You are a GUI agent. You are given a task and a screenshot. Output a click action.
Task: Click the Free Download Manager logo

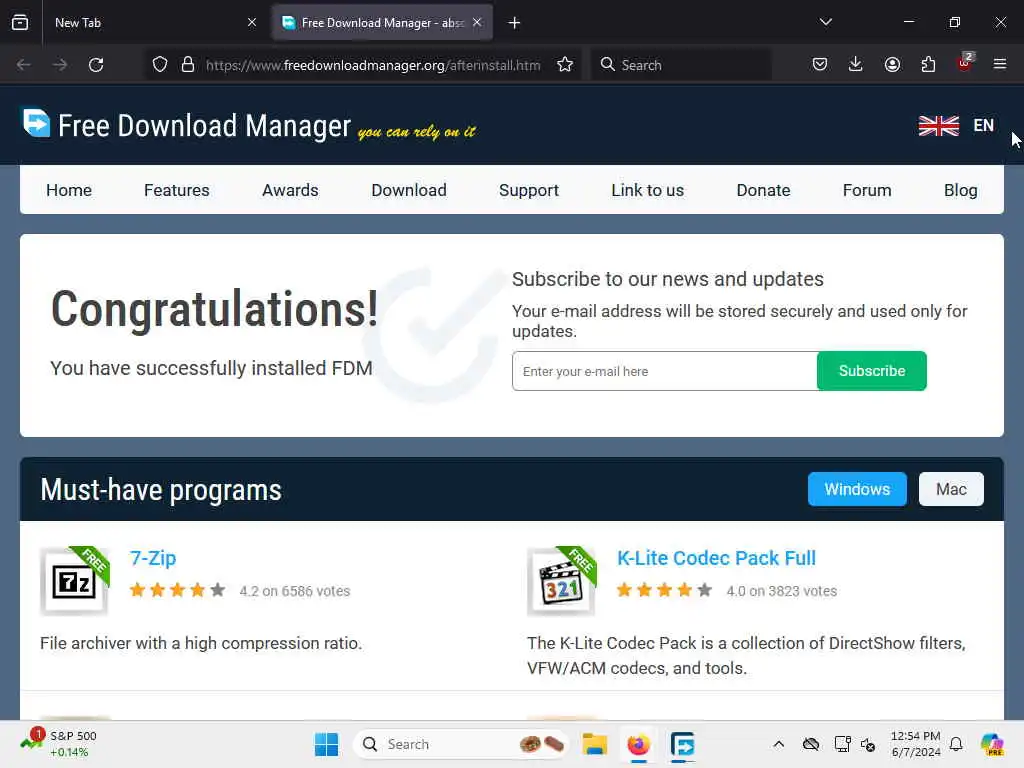(x=187, y=125)
